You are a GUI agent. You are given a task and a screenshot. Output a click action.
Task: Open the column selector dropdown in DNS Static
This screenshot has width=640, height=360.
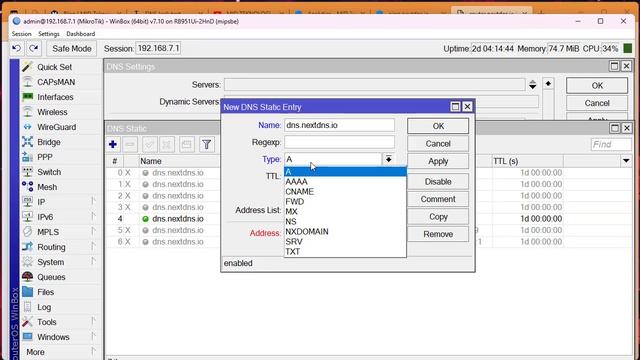pyautogui.click(x=626, y=161)
